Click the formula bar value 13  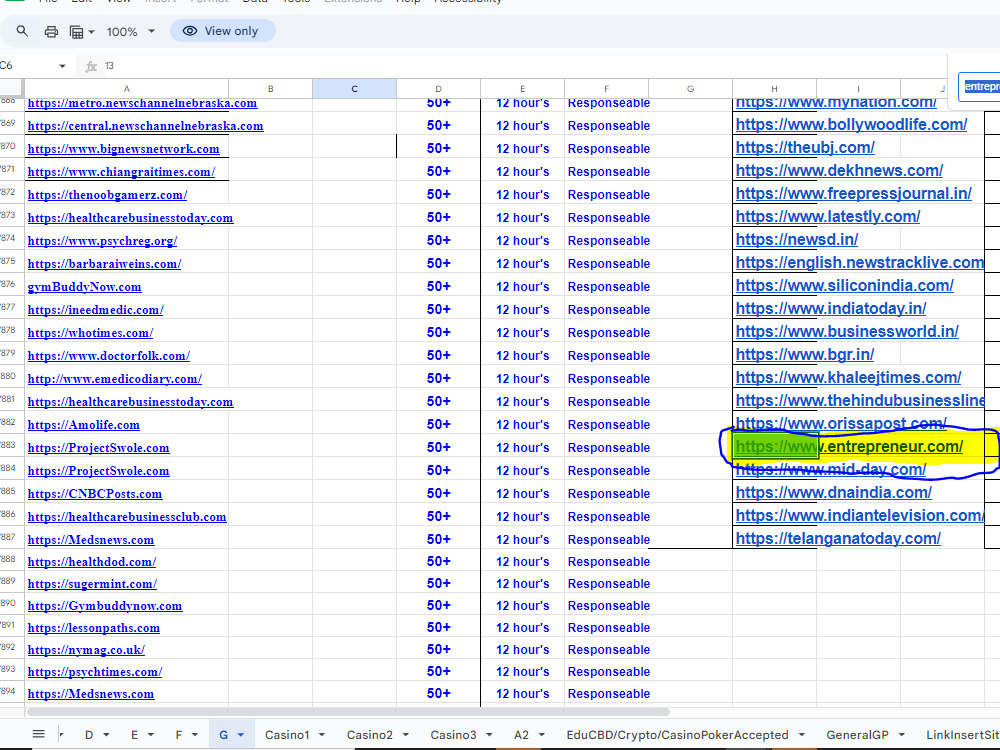pos(110,66)
